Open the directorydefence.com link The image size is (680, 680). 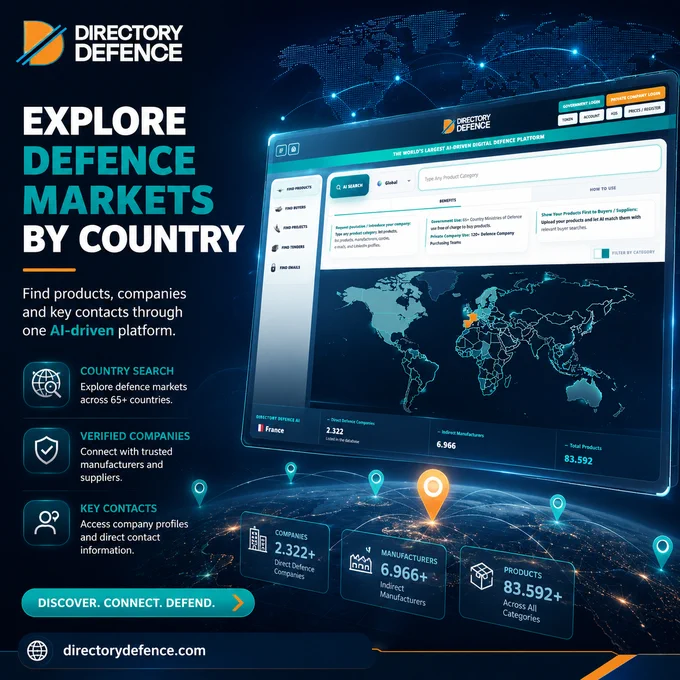134,651
